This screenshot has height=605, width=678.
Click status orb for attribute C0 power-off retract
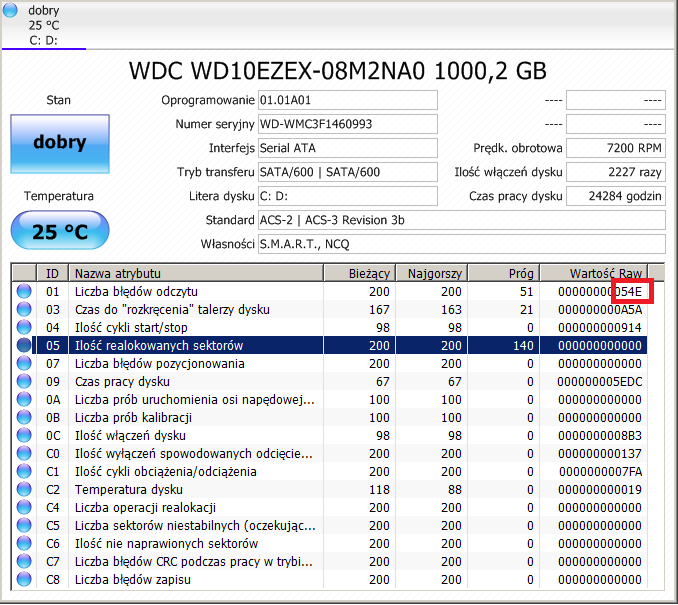(x=24, y=453)
